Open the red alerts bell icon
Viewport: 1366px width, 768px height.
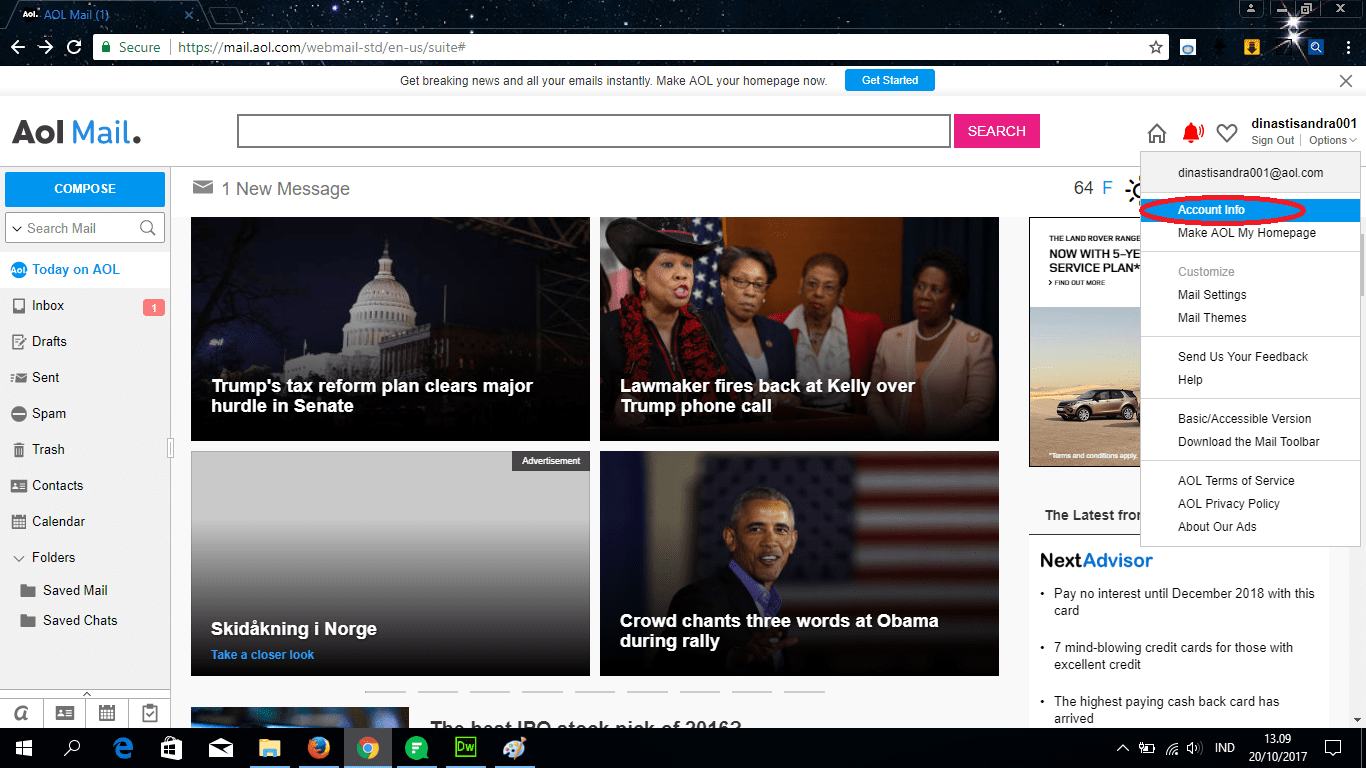coord(1192,133)
